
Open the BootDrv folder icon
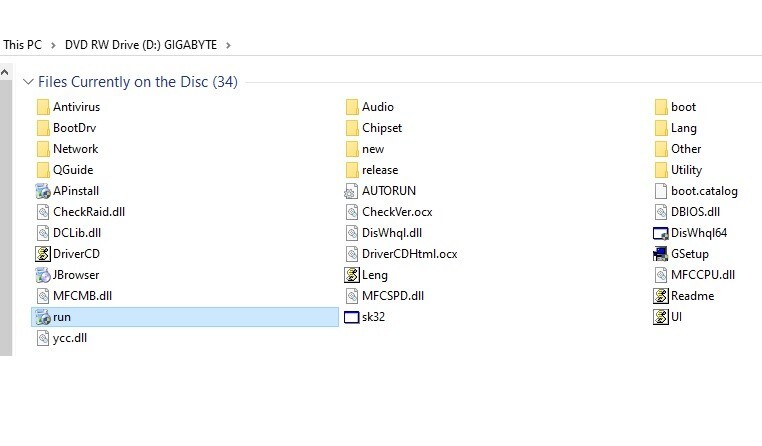click(43, 128)
